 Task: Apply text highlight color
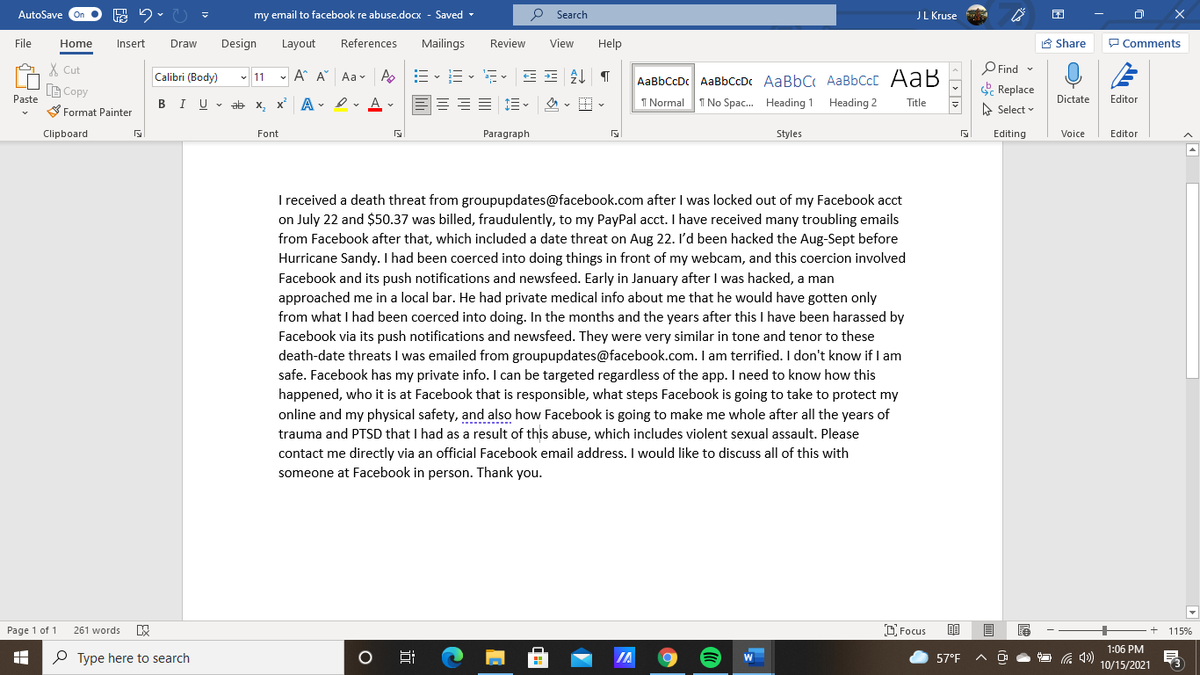(341, 102)
